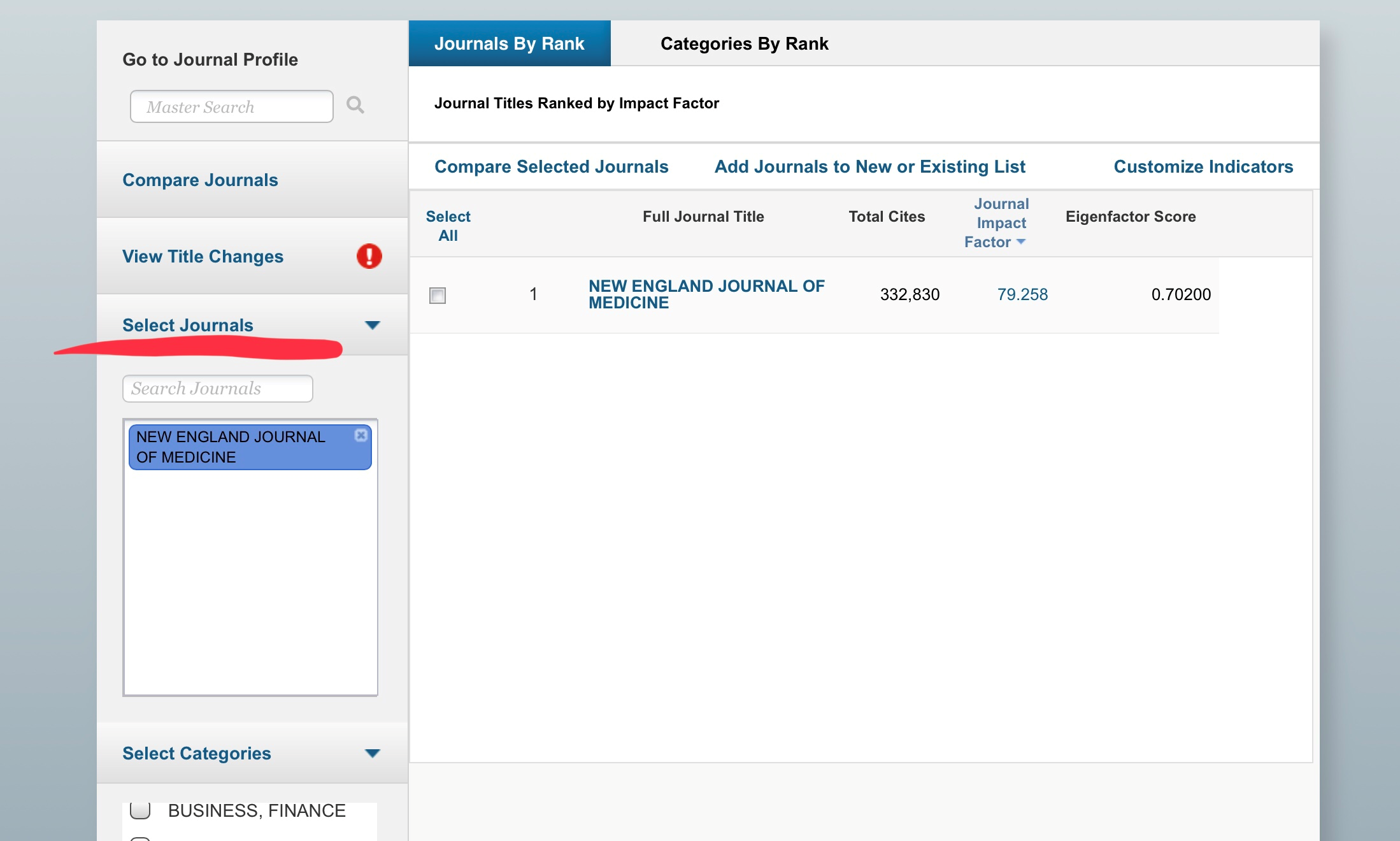This screenshot has width=1400, height=841.
Task: Focus the Master Search input field
Action: click(232, 106)
